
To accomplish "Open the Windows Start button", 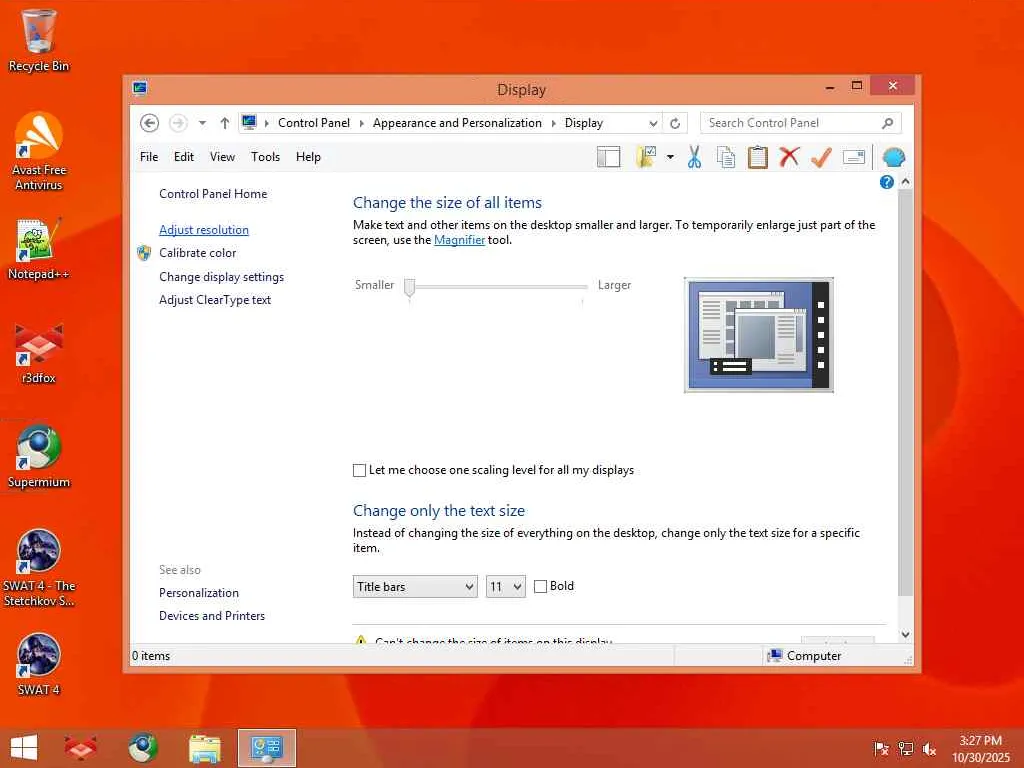I will click(x=24, y=748).
